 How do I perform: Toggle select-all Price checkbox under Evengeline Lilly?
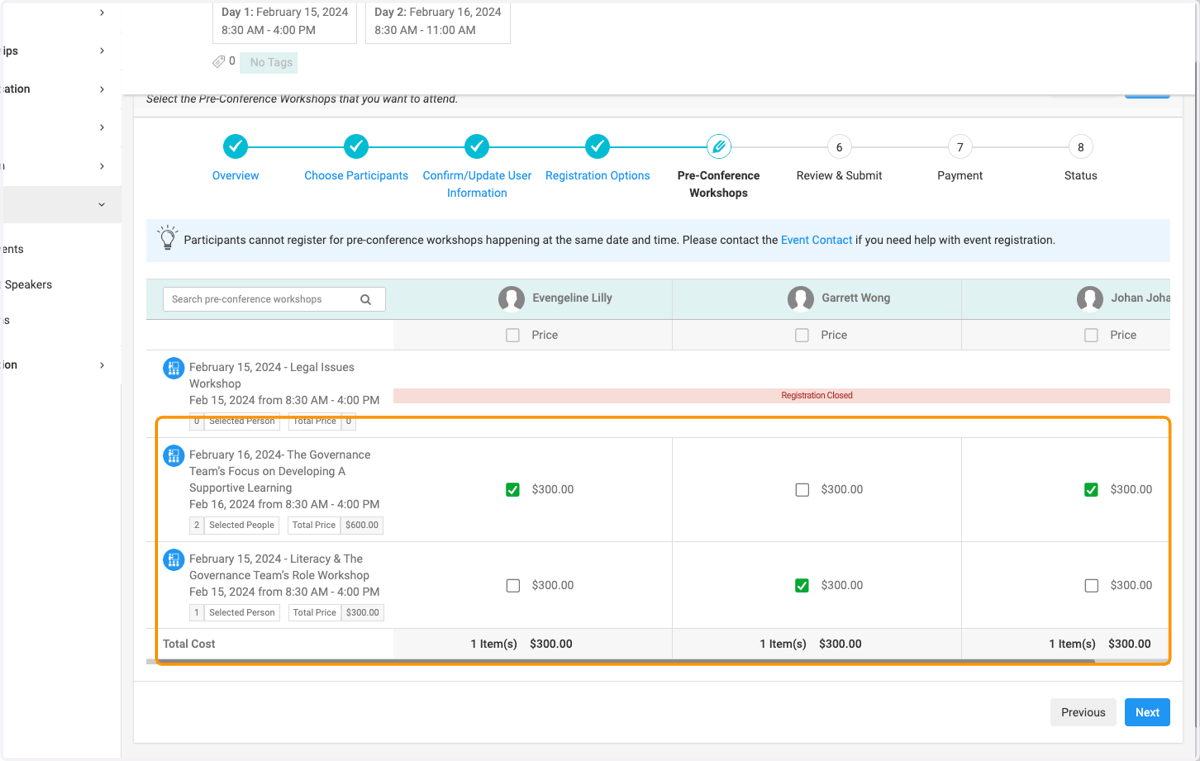[513, 335]
